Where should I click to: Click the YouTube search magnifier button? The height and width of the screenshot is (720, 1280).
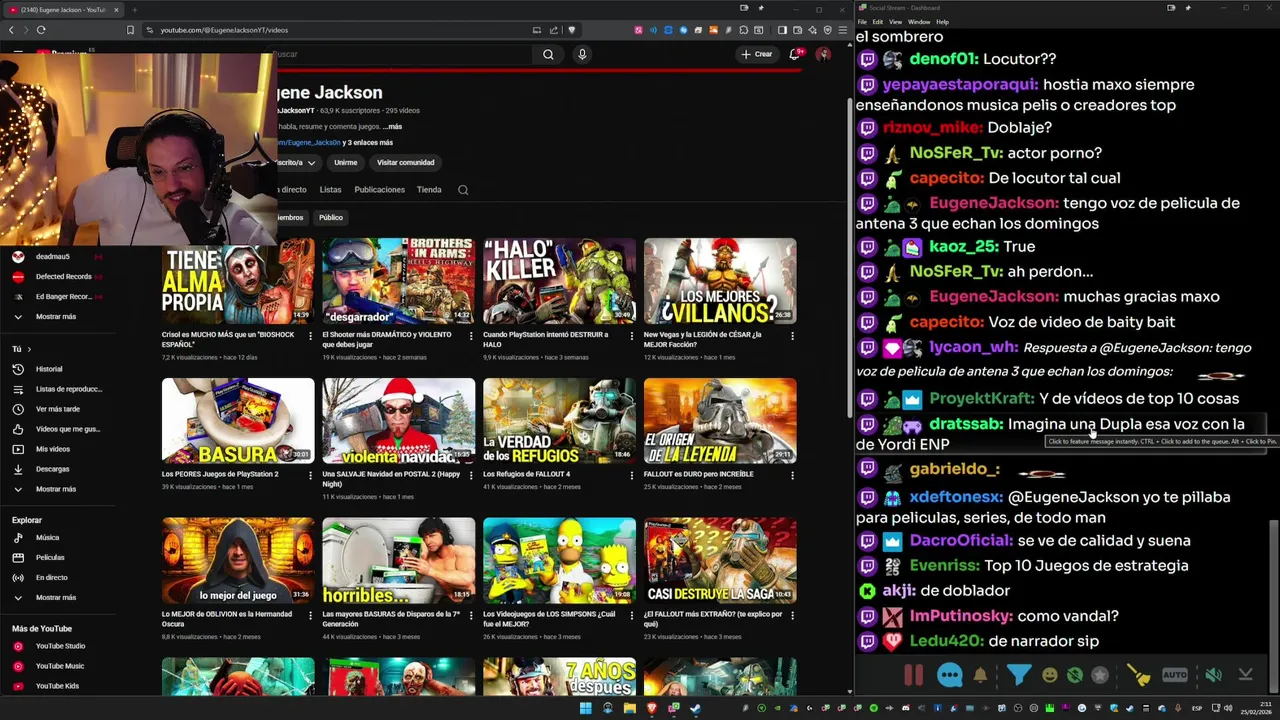[548, 54]
